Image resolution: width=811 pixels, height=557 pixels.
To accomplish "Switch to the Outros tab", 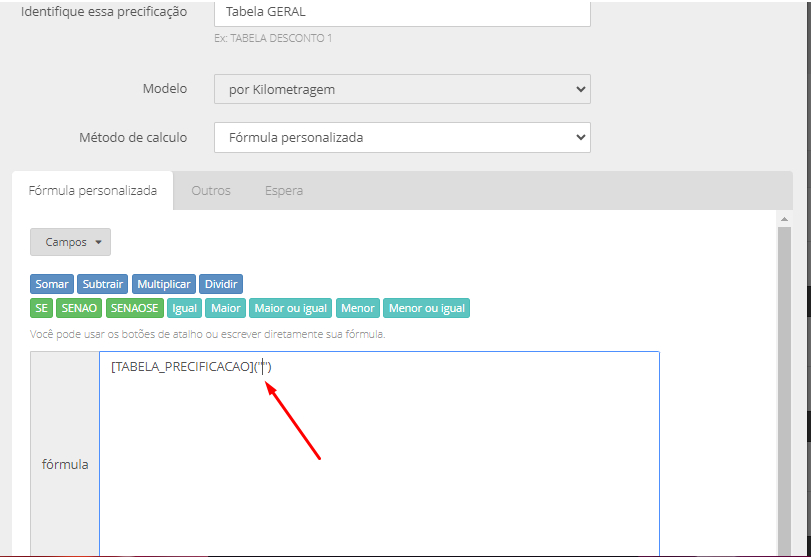I will click(211, 191).
